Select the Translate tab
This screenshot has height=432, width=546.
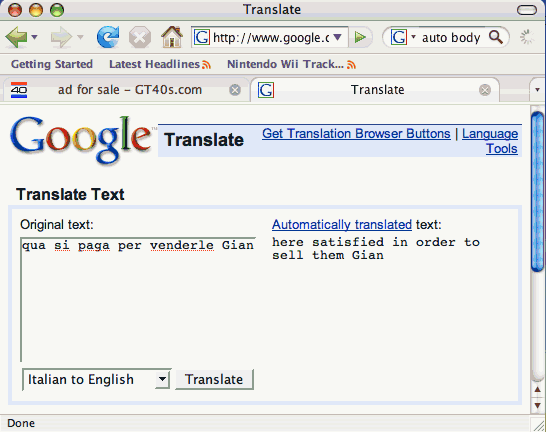[x=375, y=90]
